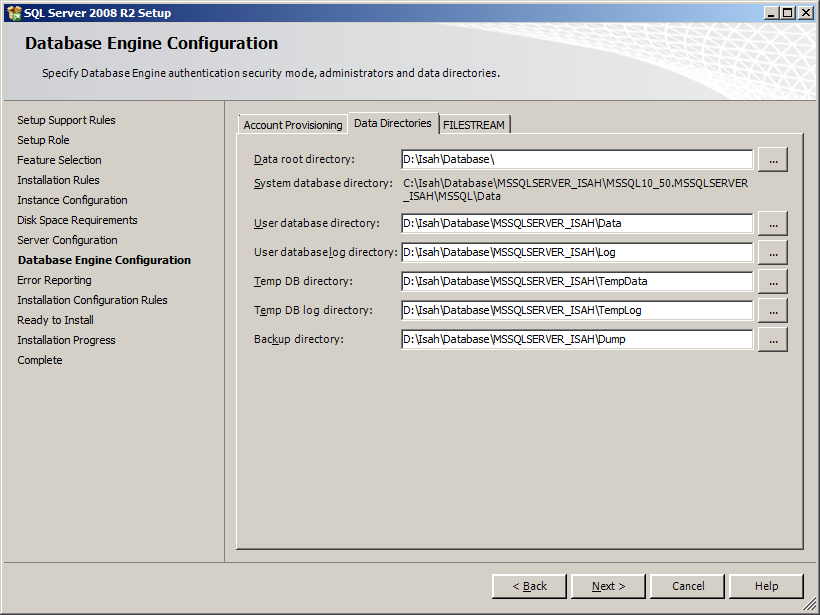The image size is (820, 615).
Task: Click the Backup directory input field
Action: [x=575, y=339]
